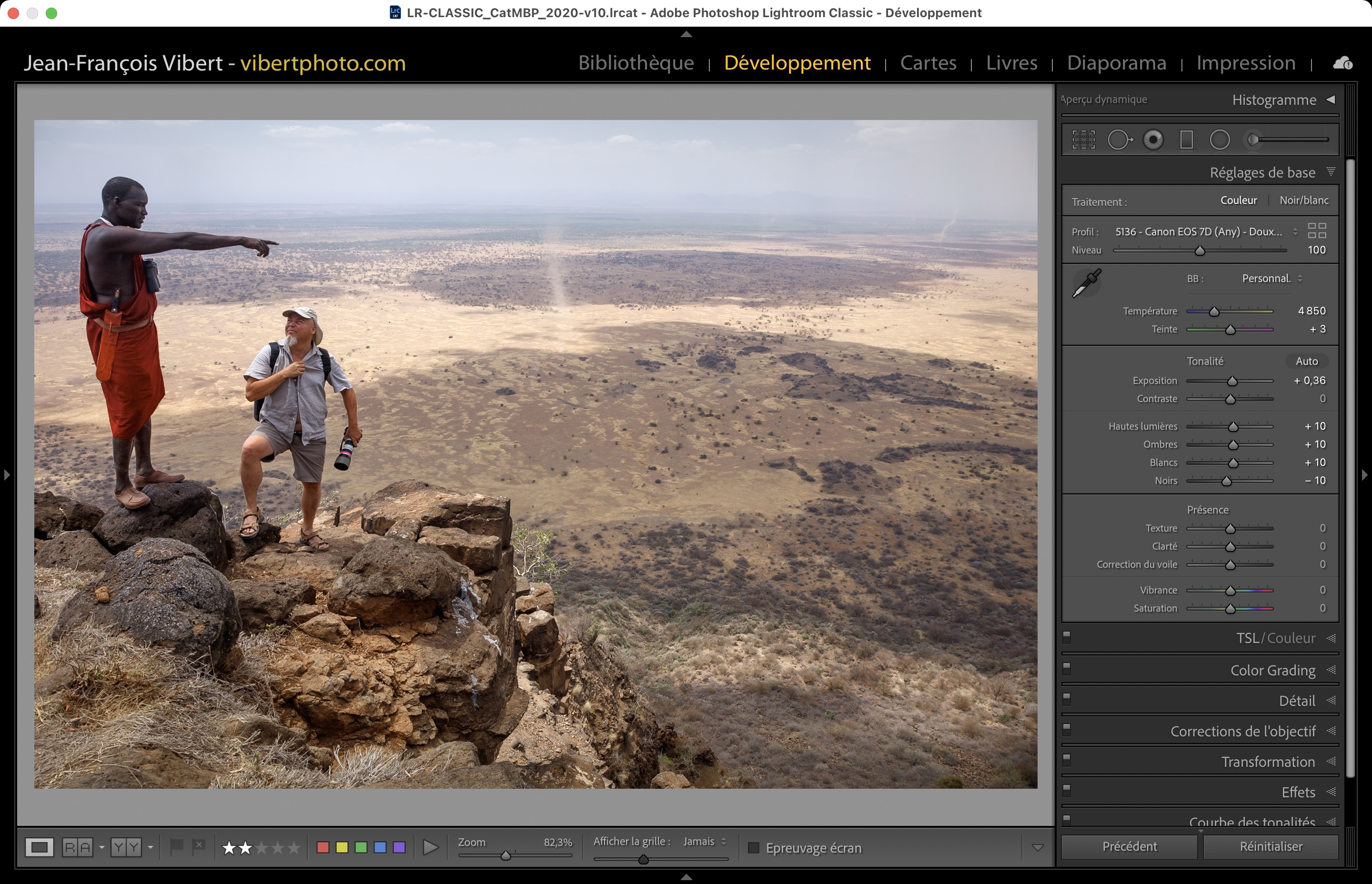Click the Réinitialiser button
1372x884 pixels.
[1271, 846]
